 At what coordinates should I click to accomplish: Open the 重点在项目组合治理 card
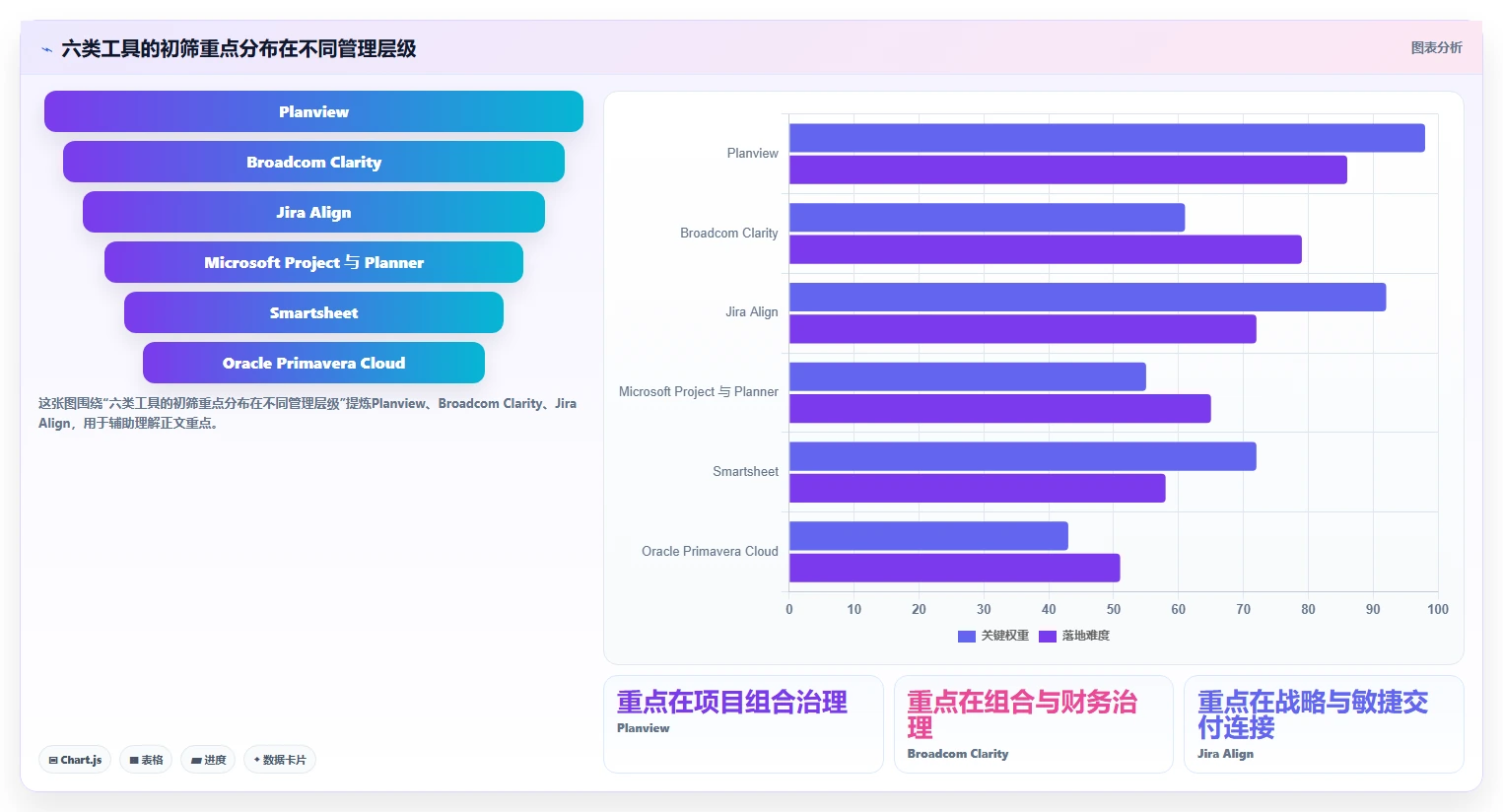(x=743, y=724)
